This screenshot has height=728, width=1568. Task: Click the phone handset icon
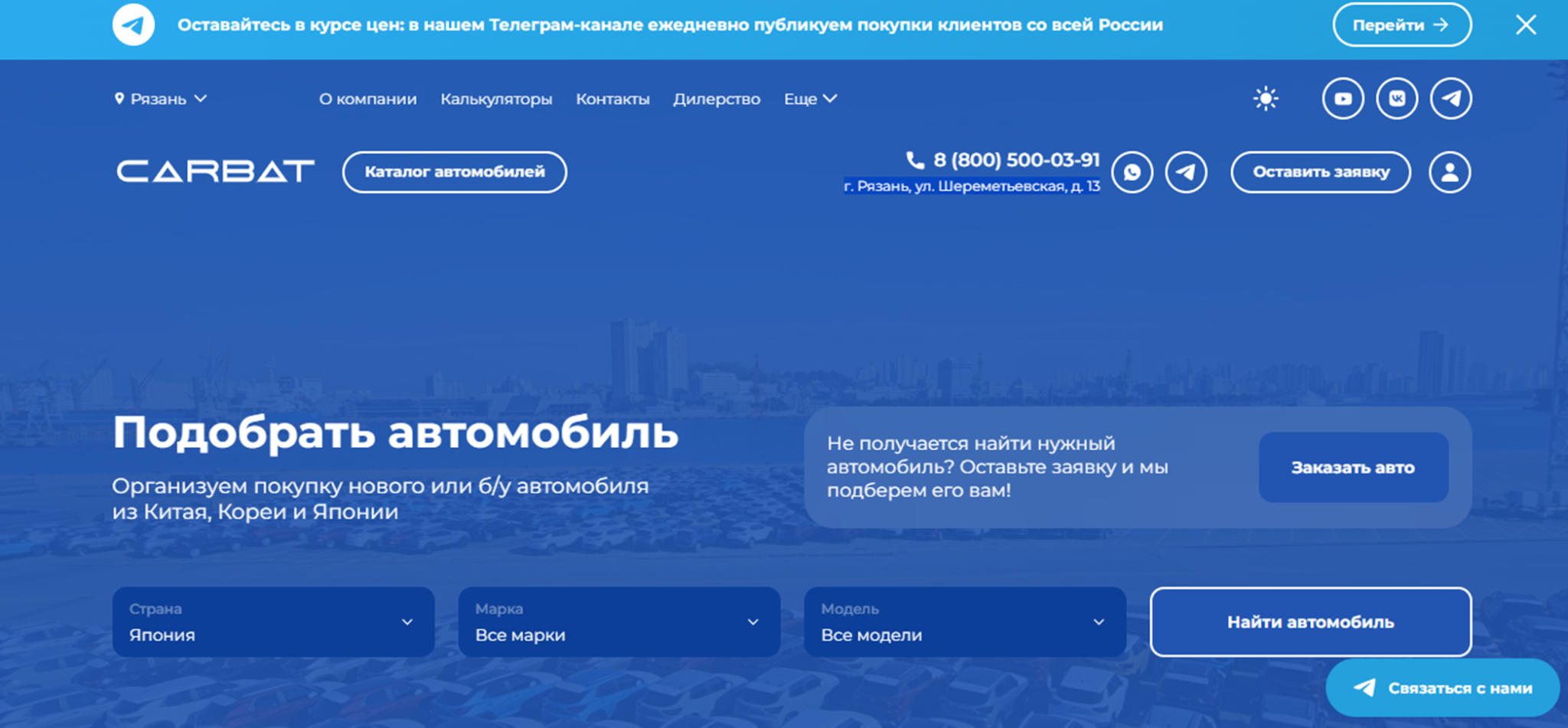(x=915, y=160)
